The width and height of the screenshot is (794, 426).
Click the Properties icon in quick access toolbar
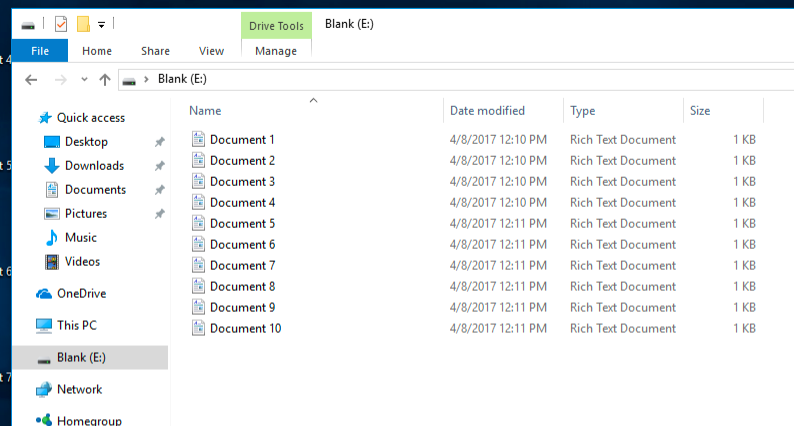pos(61,23)
